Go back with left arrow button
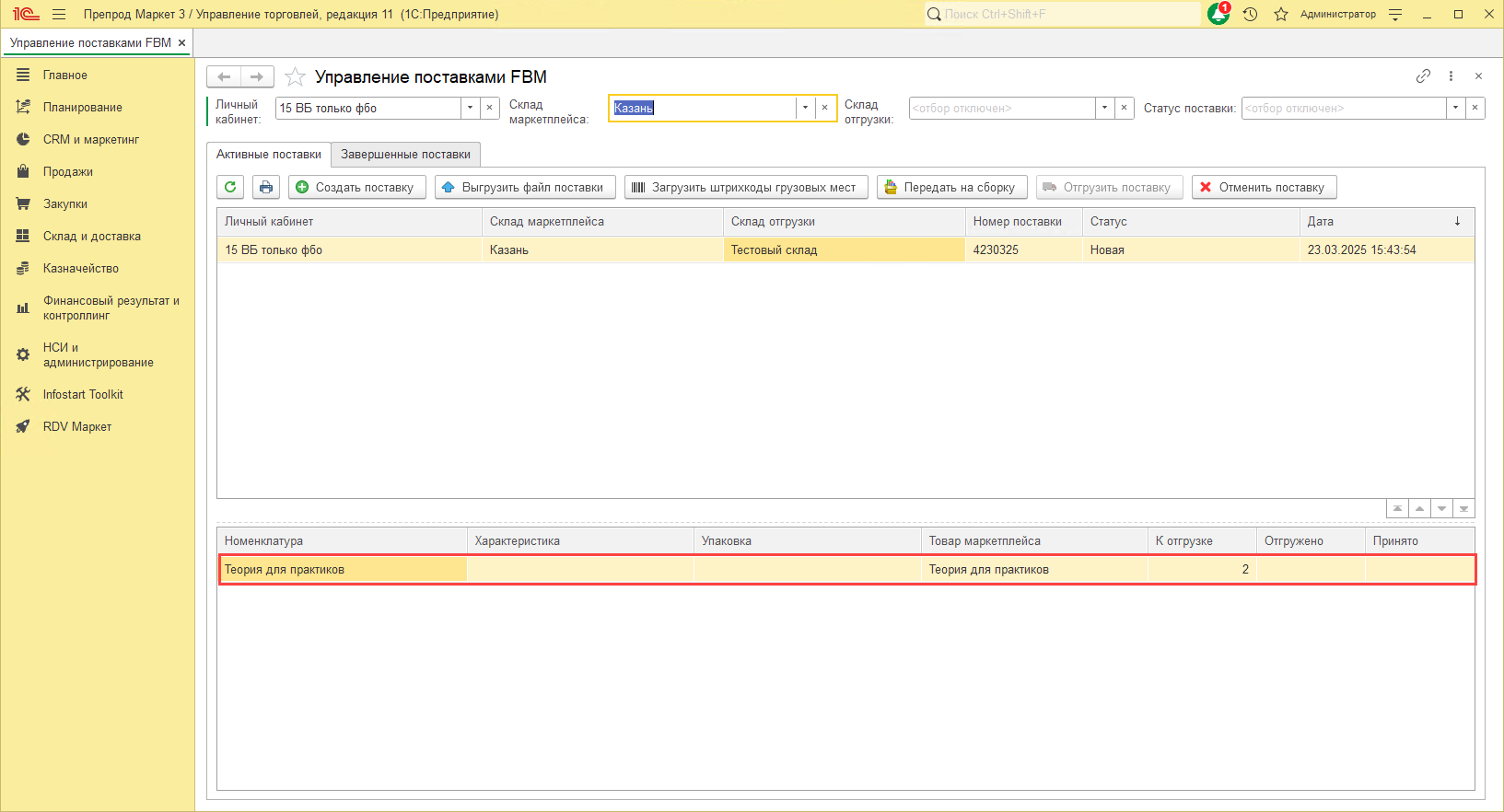 [224, 76]
